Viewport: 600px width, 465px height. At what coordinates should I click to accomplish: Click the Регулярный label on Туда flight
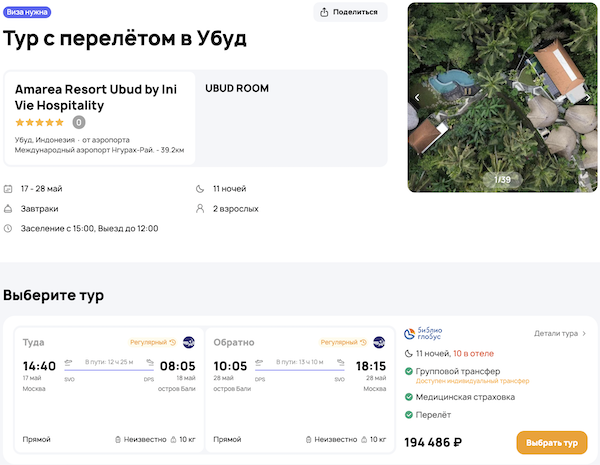153,342
